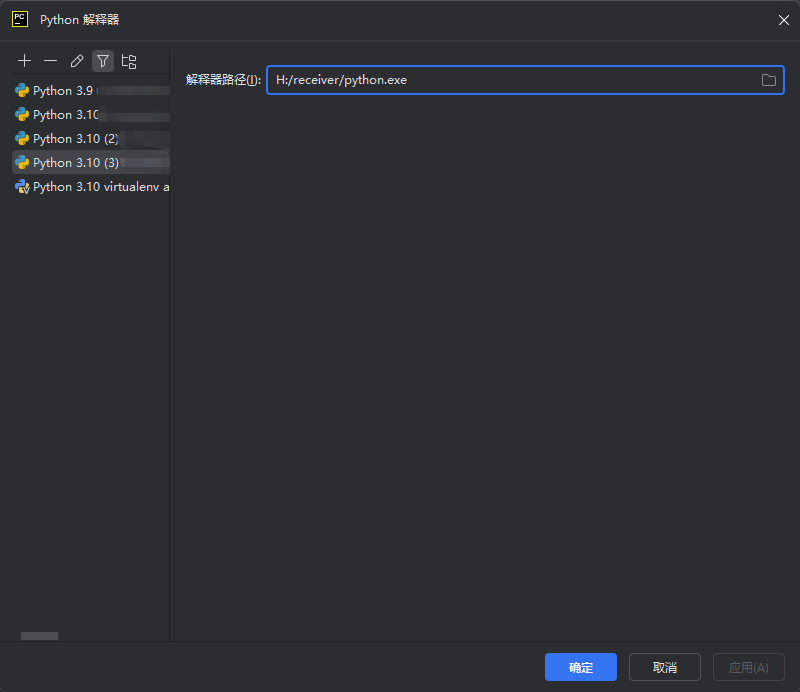Rename interpreter using the pencil icon
800x692 pixels.
point(77,61)
